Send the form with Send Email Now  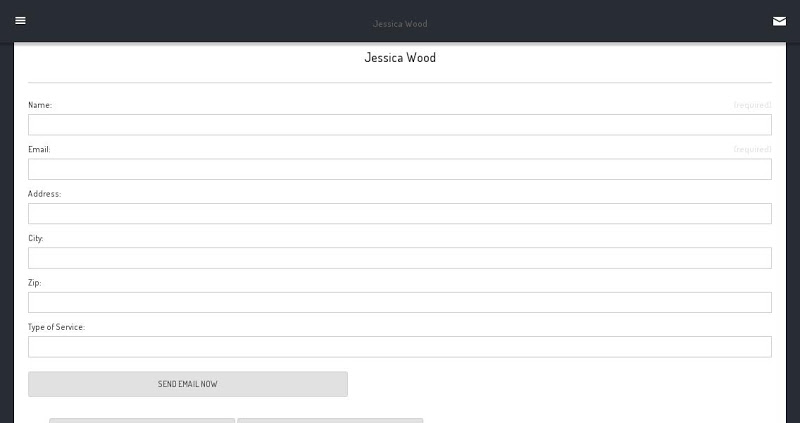coord(188,384)
